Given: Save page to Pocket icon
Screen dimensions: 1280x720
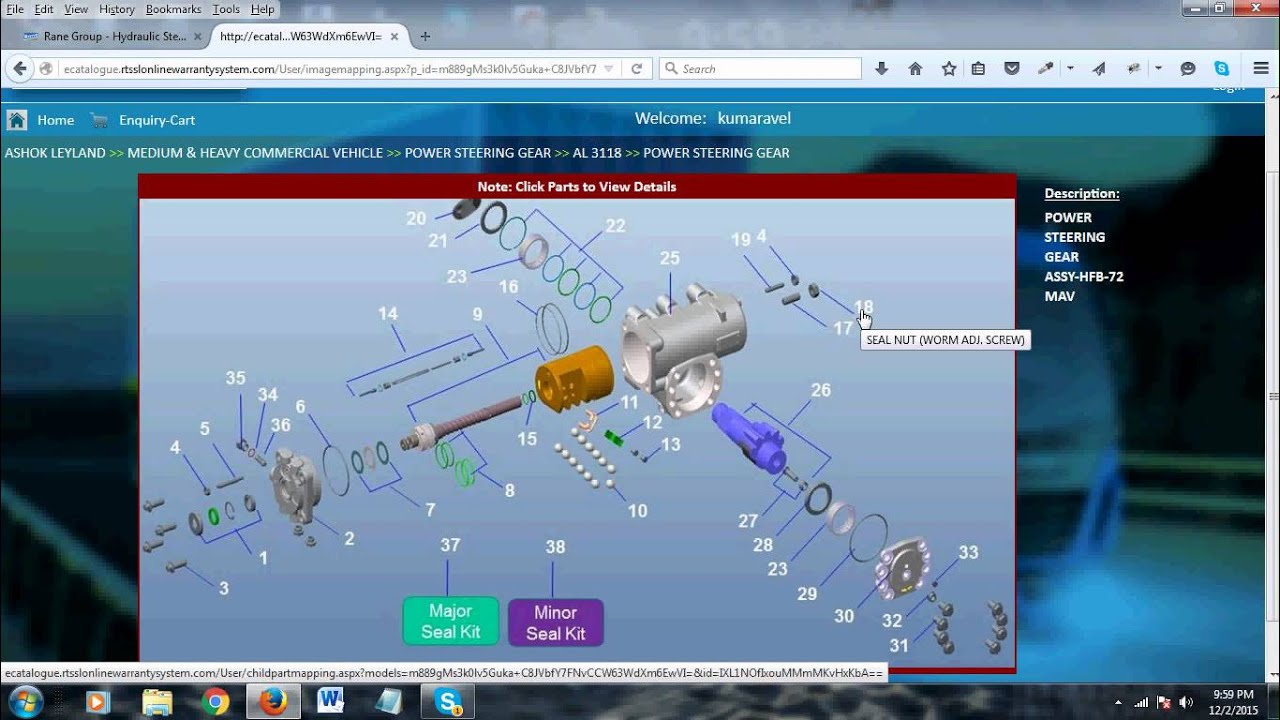Looking at the screenshot, I should click(x=1012, y=69).
